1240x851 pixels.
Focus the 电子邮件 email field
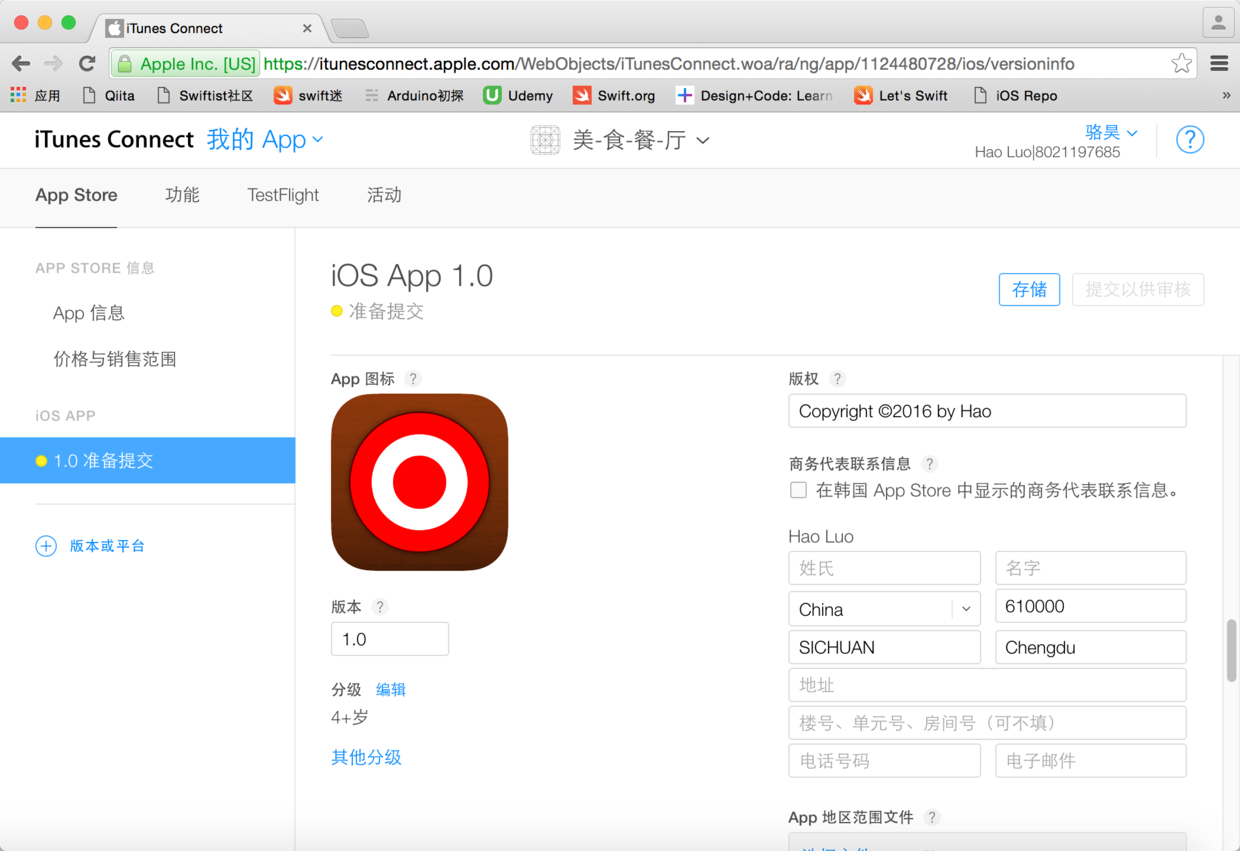[1091, 761]
